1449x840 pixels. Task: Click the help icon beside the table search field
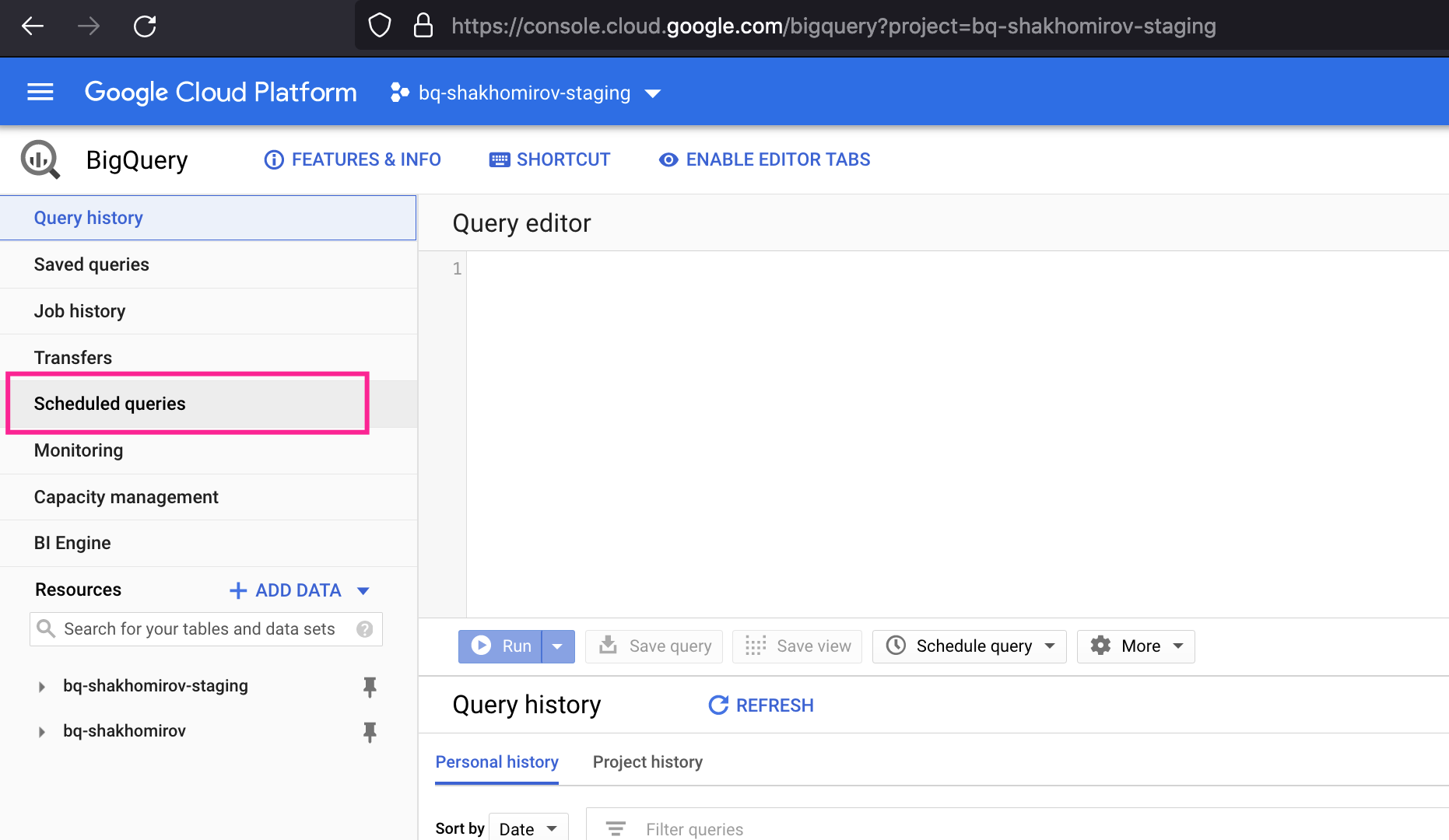click(x=364, y=629)
